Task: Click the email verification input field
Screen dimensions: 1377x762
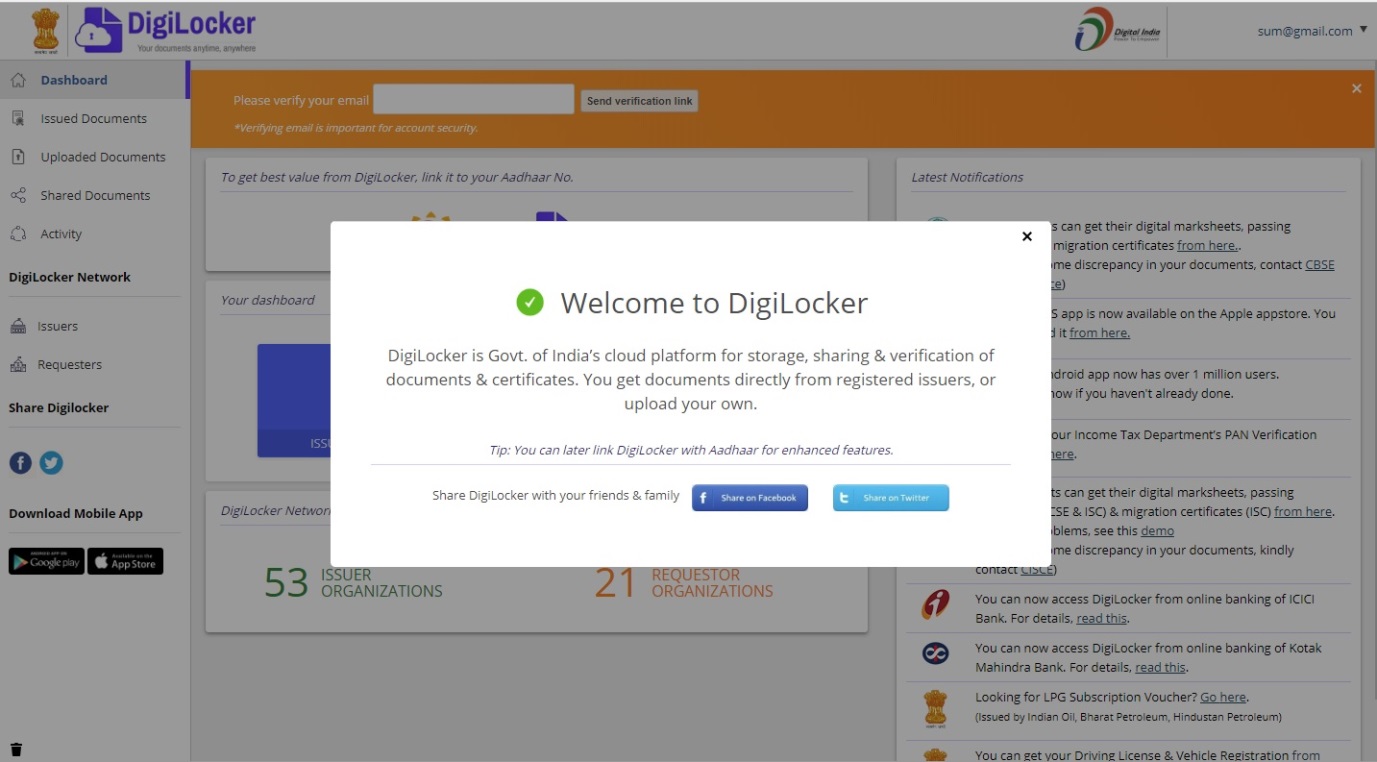Action: tap(474, 100)
